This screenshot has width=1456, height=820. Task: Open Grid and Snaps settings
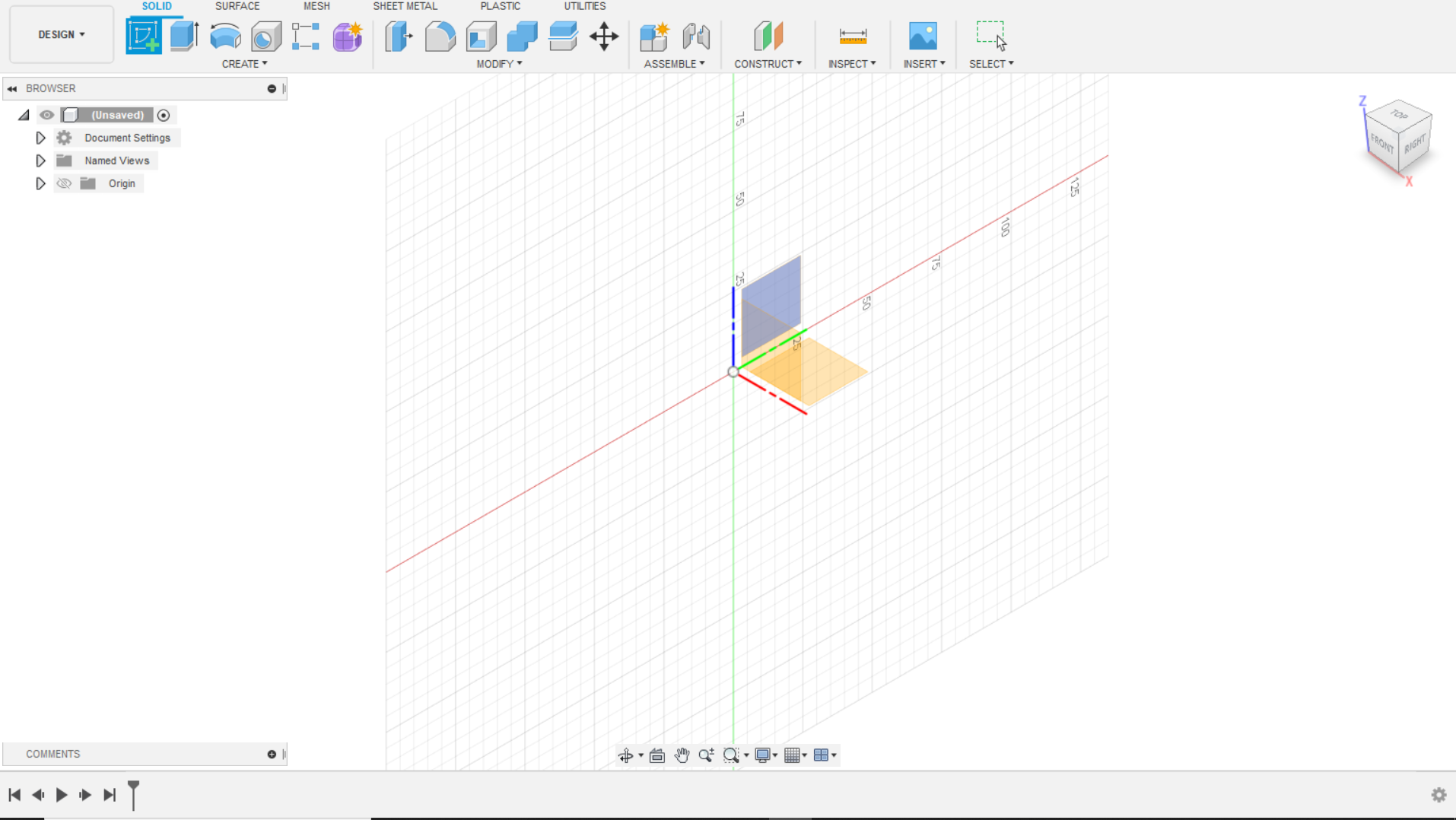pyautogui.click(x=792, y=755)
